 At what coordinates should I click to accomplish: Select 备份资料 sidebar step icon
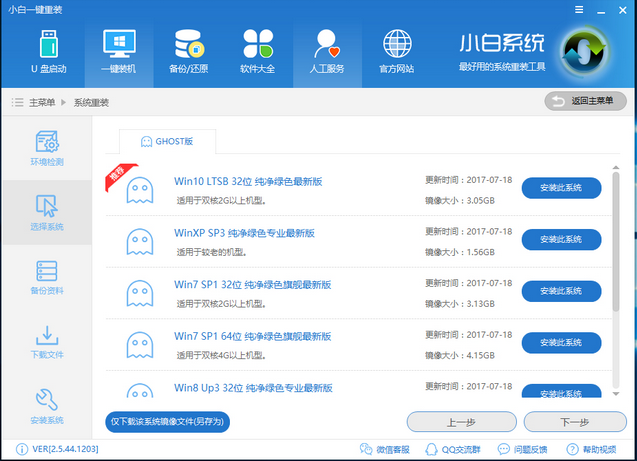(x=47, y=271)
